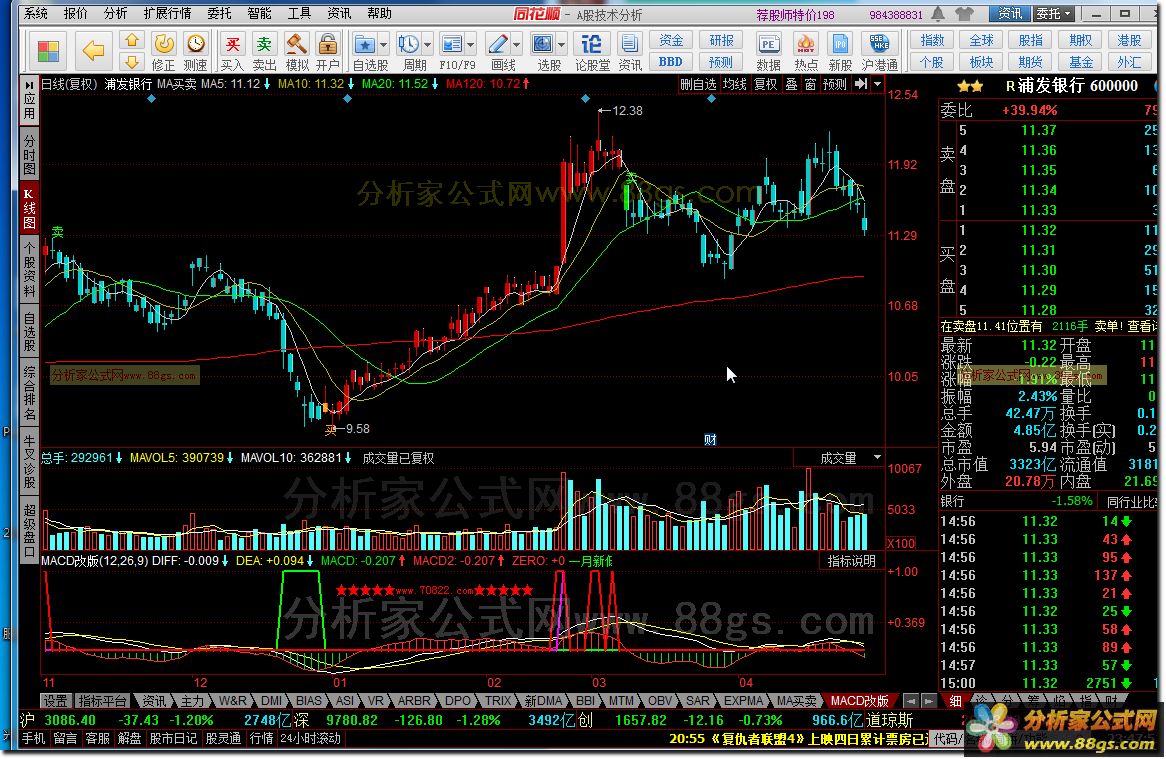Open the 扩展行情 menu
Image resolution: width=1166 pixels, height=759 pixels.
click(x=167, y=13)
